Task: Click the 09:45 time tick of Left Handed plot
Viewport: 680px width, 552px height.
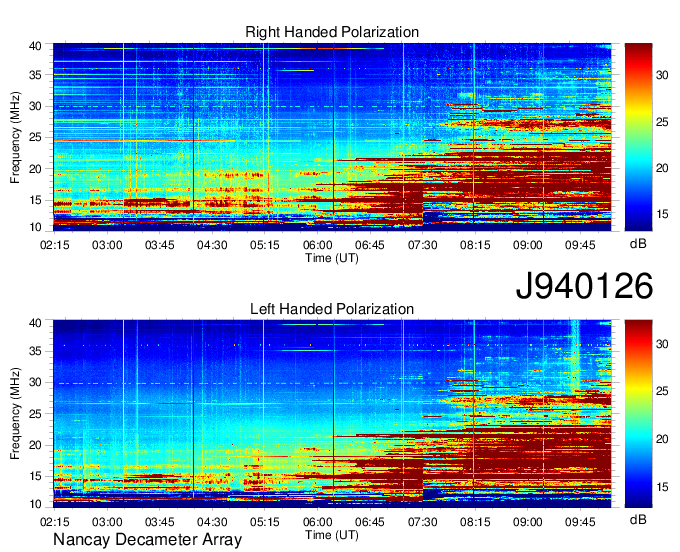Action: pos(580,522)
